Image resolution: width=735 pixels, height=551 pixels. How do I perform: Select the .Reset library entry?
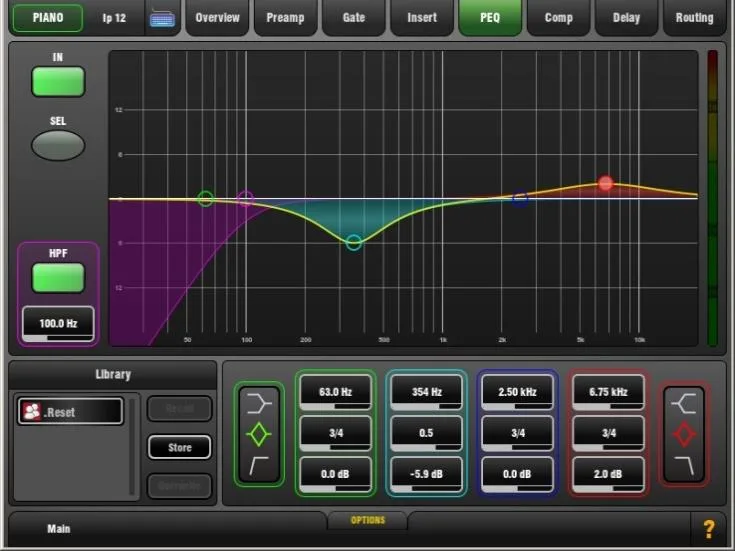tap(70, 411)
